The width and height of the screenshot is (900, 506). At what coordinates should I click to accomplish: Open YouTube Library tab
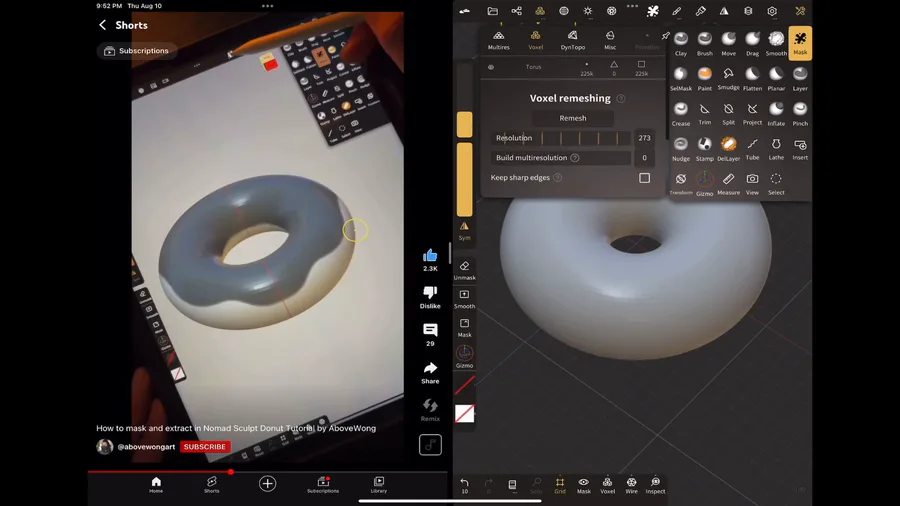[x=379, y=485]
